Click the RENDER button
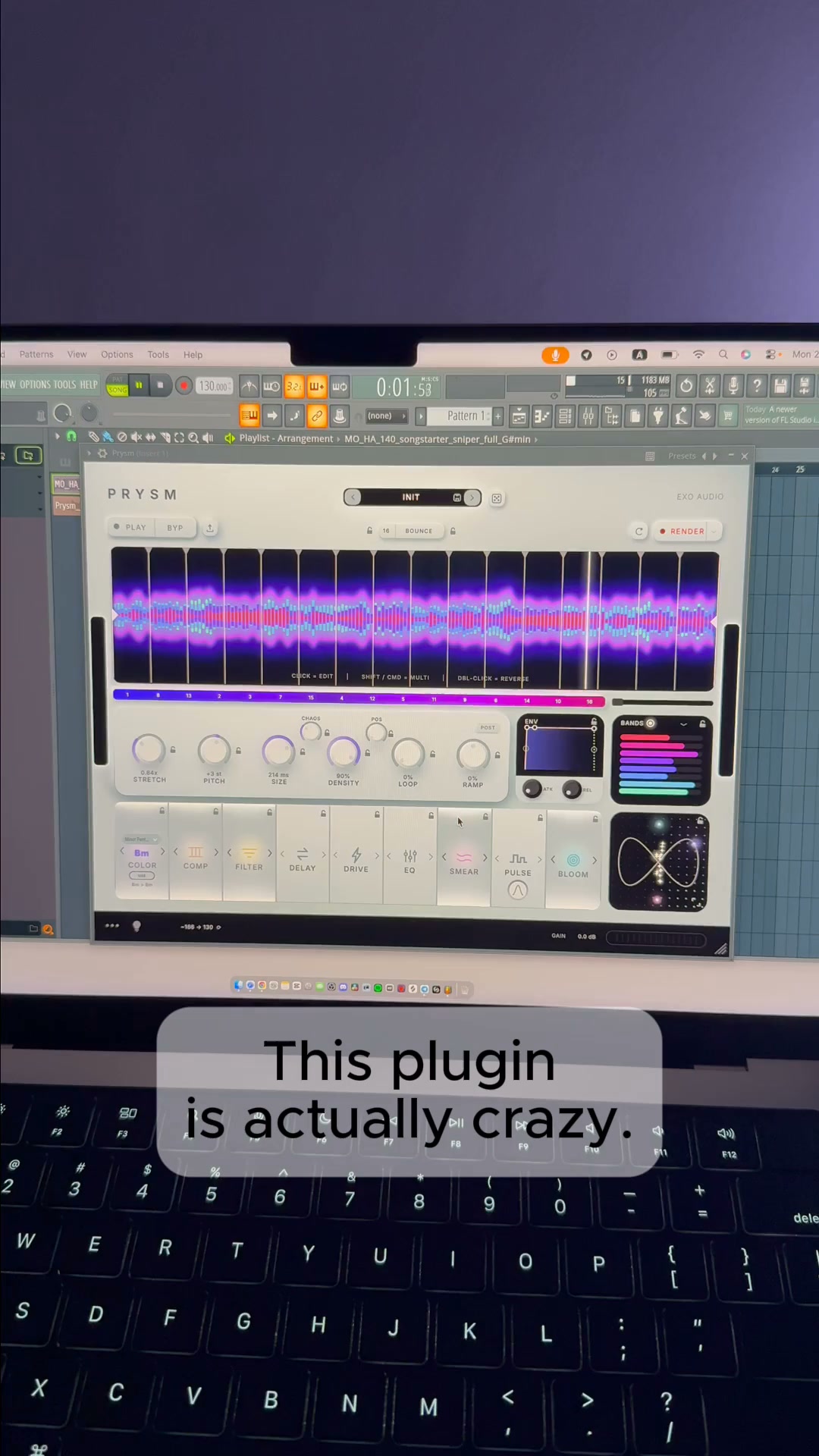819x1456 pixels. (682, 532)
